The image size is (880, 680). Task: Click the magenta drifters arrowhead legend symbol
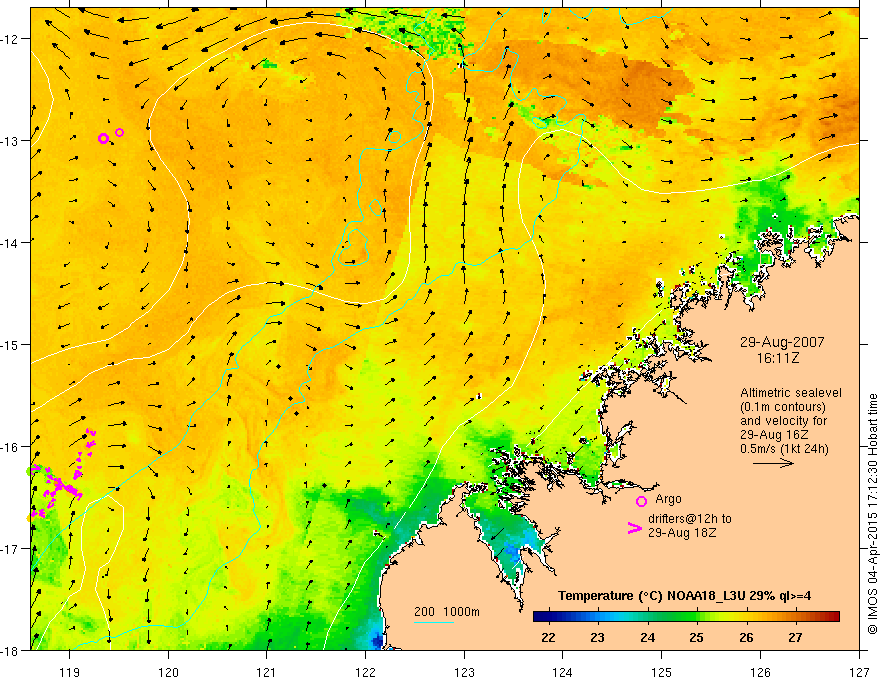click(635, 527)
